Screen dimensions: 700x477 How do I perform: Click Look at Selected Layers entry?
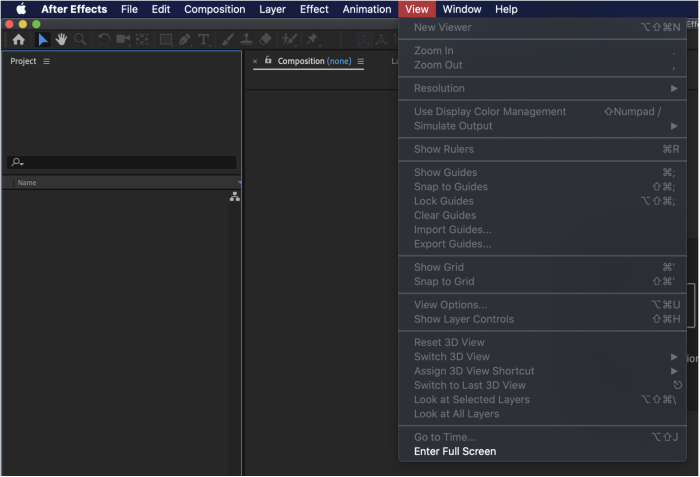pos(542,399)
